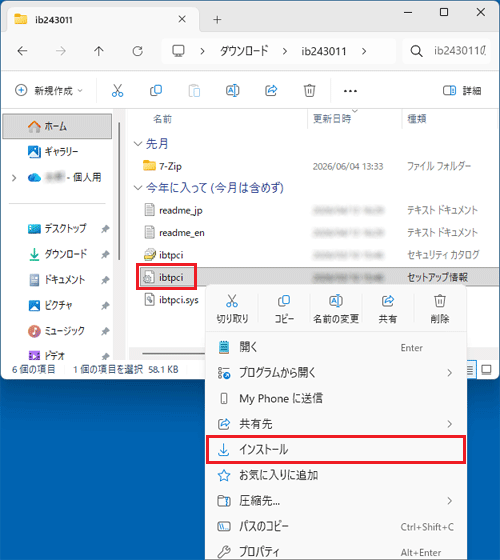This screenshot has height=560, width=500.
Task: Expand chevron between PC and ダウンロード
Action: tap(202, 51)
